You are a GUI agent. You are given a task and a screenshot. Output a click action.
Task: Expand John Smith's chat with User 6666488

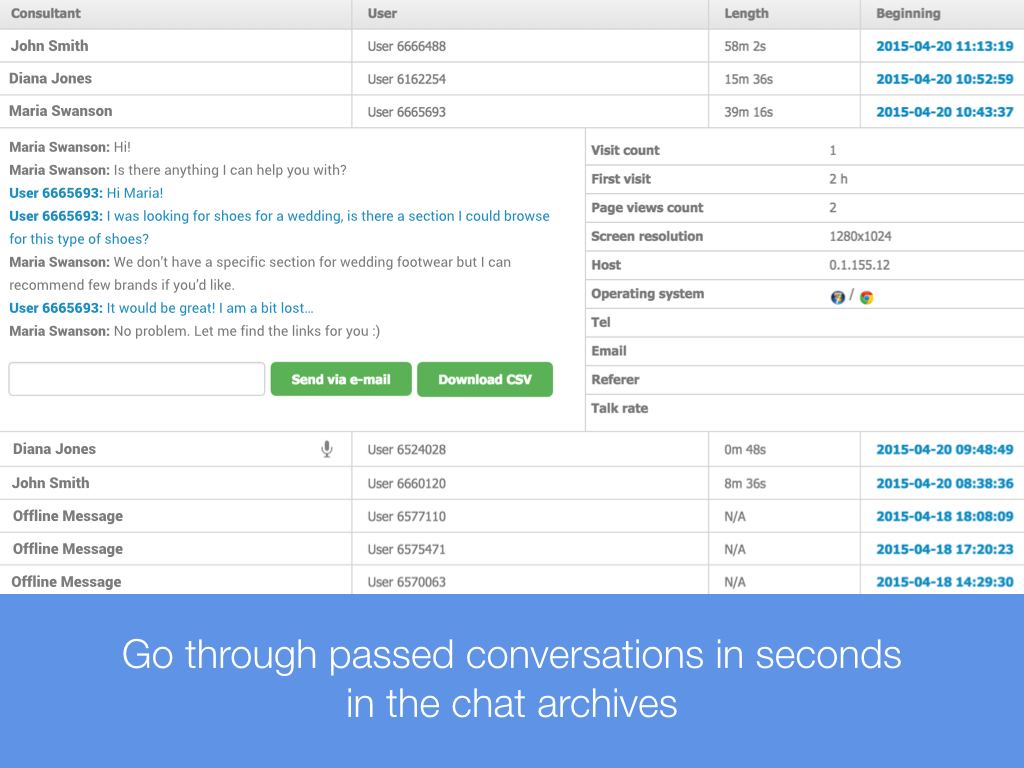(50, 46)
